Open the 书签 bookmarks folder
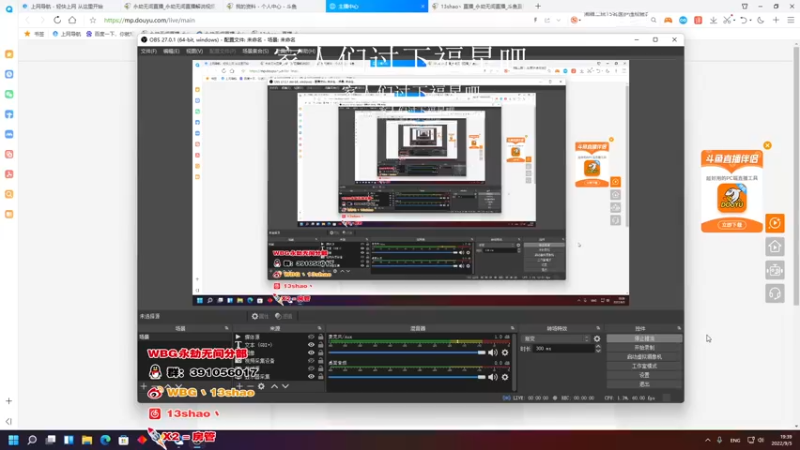800x450 pixels. (34, 34)
